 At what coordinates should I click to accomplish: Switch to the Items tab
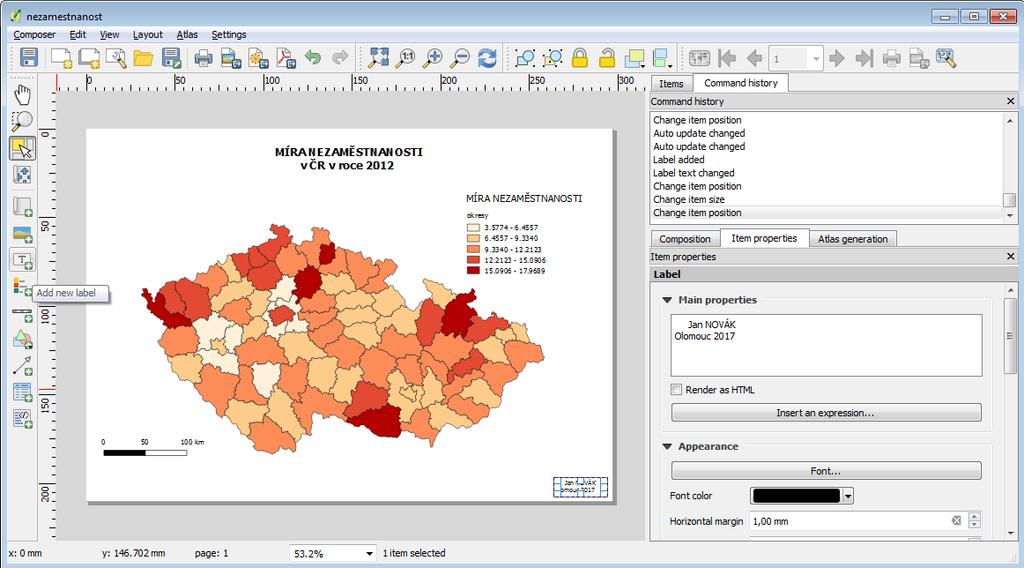671,84
